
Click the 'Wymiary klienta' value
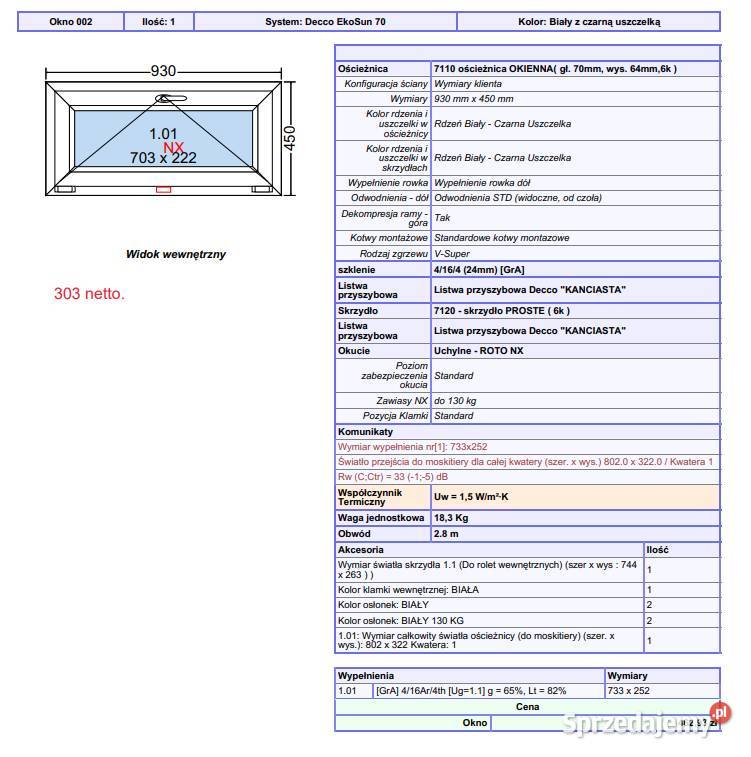(468, 84)
